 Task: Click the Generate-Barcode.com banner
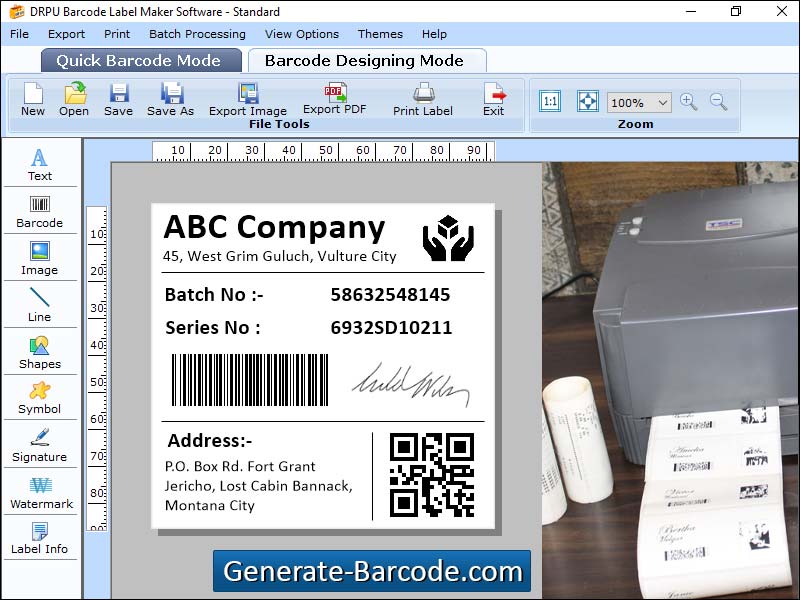click(x=375, y=572)
